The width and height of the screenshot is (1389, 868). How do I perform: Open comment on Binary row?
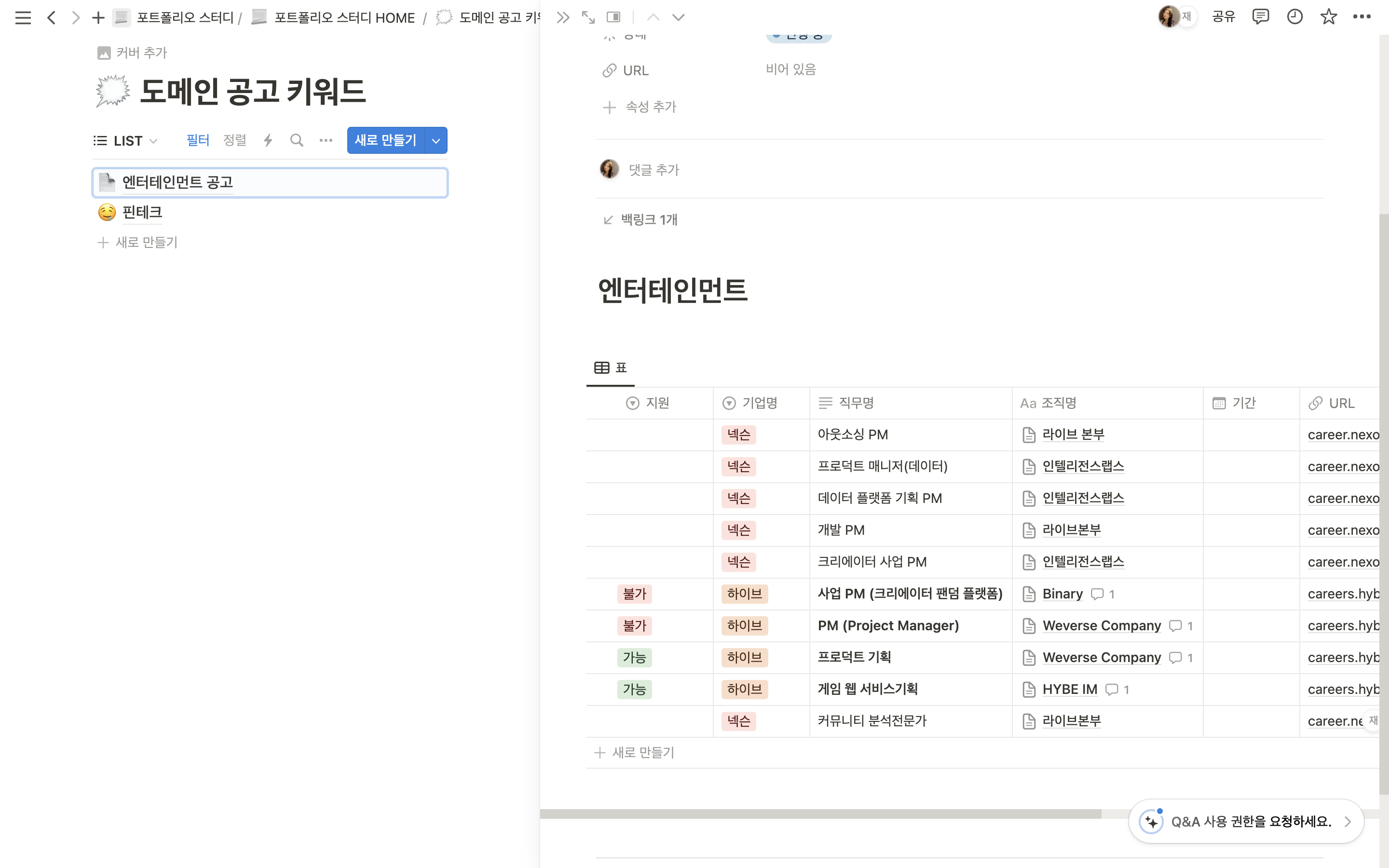tap(1103, 594)
